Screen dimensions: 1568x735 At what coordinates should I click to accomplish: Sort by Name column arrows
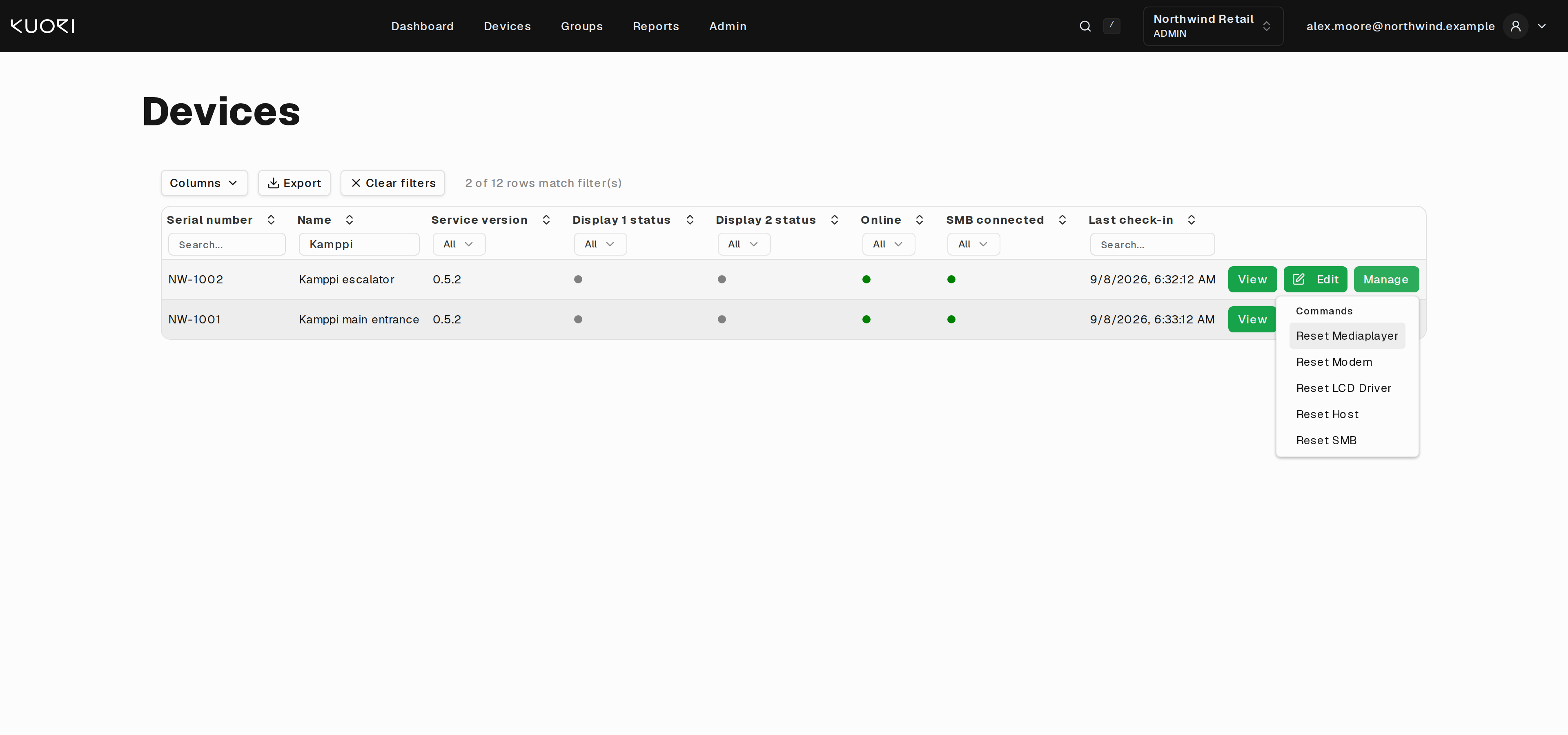pos(350,220)
